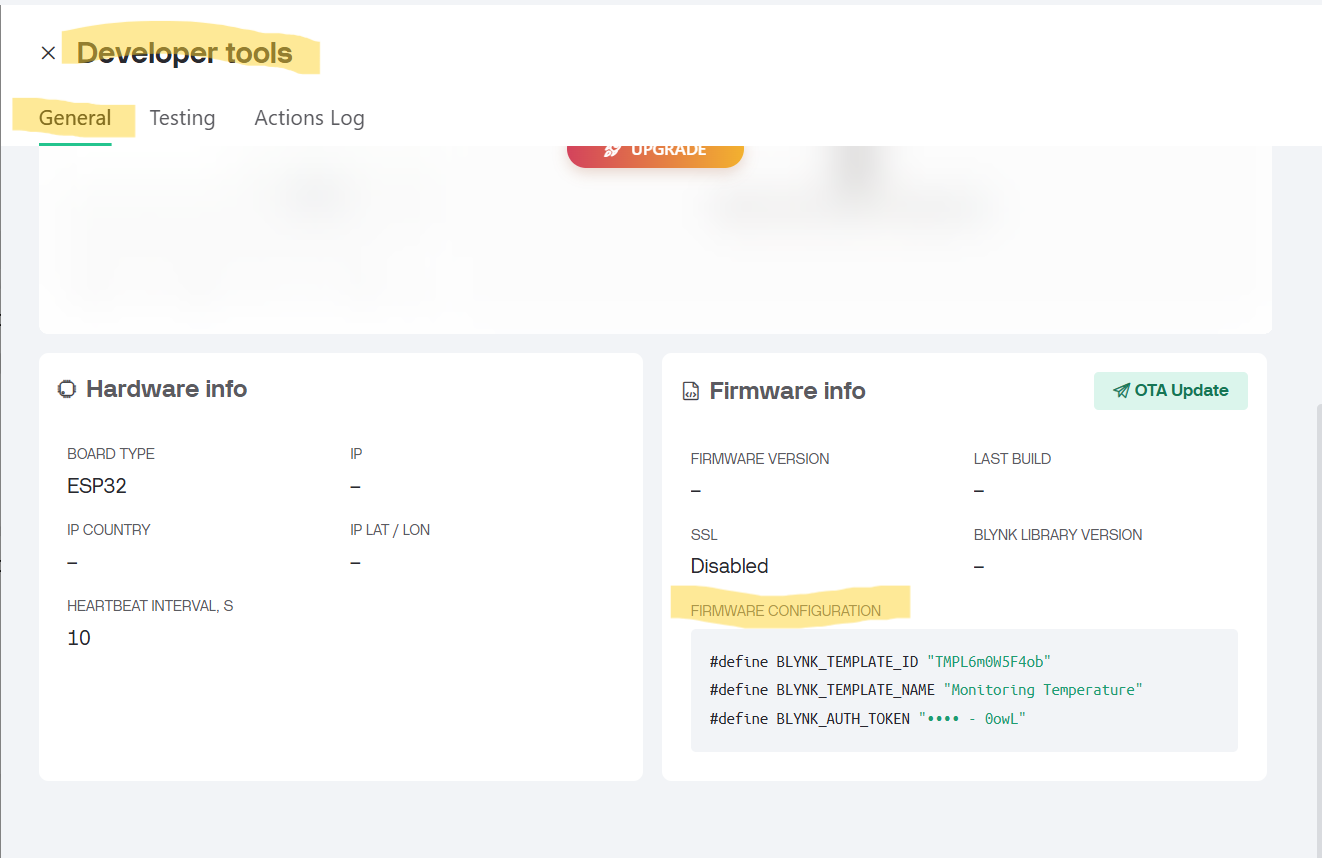Click the chip icon beside Hardware info
Image resolution: width=1322 pixels, height=858 pixels.
point(67,389)
